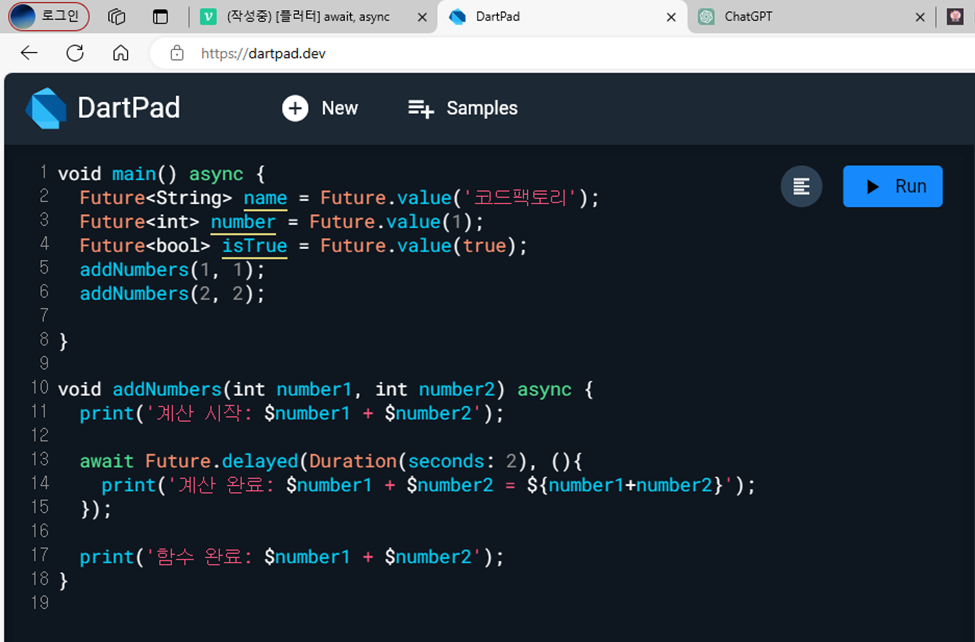This screenshot has width=975, height=642.
Task: View site info via the lock icon
Action: [x=177, y=54]
